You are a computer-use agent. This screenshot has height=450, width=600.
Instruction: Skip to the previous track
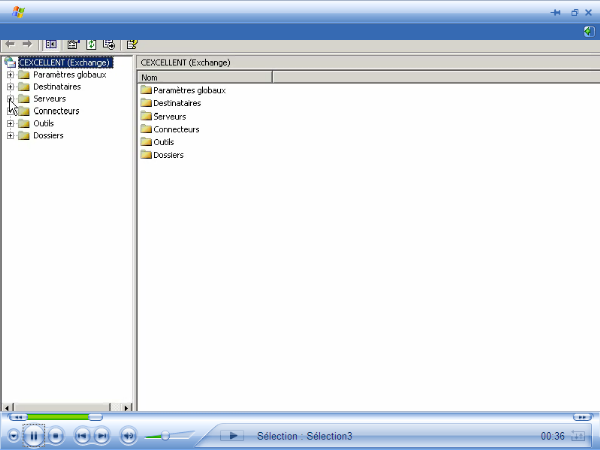pos(82,435)
